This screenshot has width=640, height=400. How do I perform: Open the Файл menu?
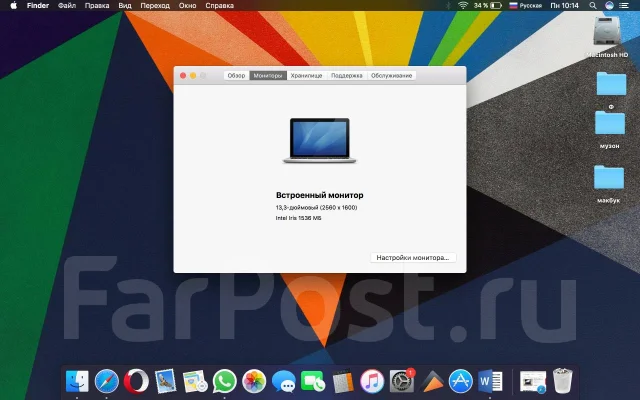tap(67, 6)
